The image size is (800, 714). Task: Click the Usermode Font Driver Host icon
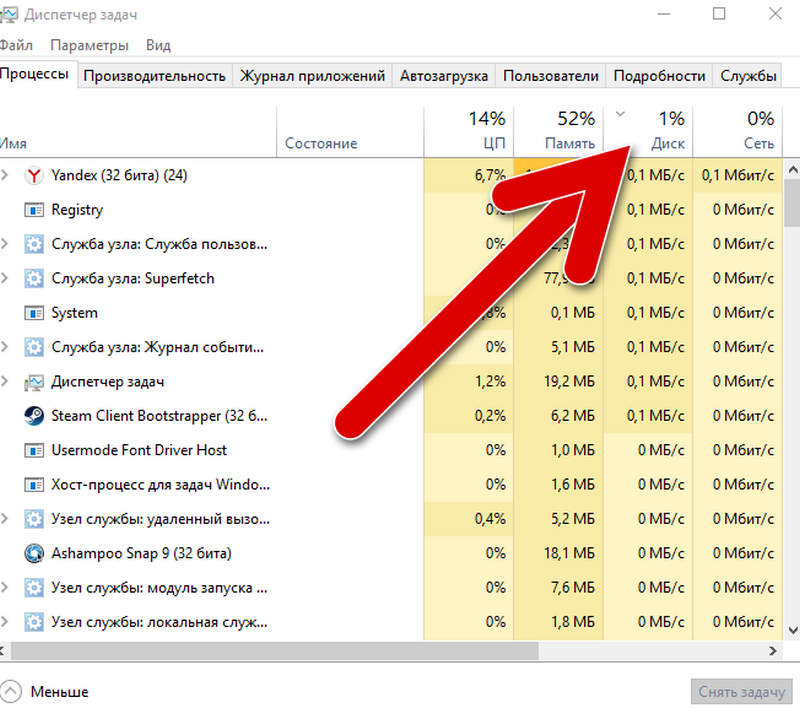(x=34, y=450)
